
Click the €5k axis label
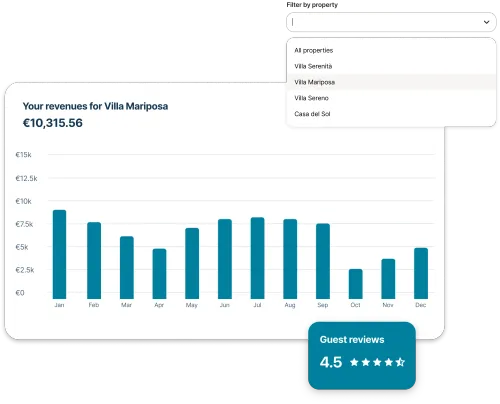[x=22, y=247]
